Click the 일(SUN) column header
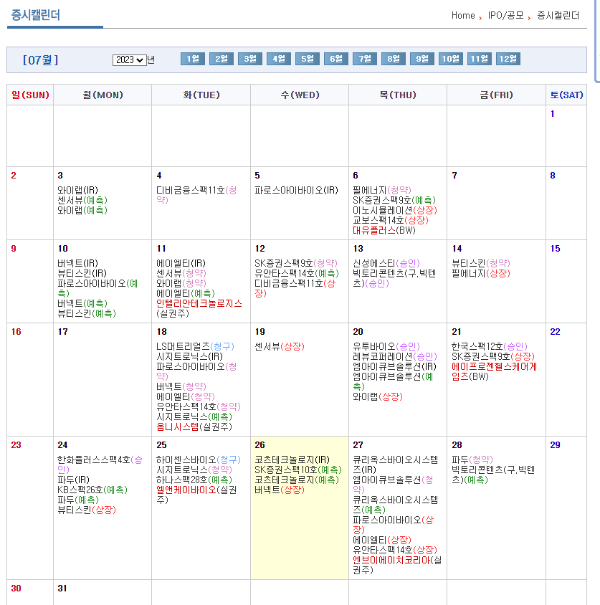The width and height of the screenshot is (600, 605). pos(30,95)
